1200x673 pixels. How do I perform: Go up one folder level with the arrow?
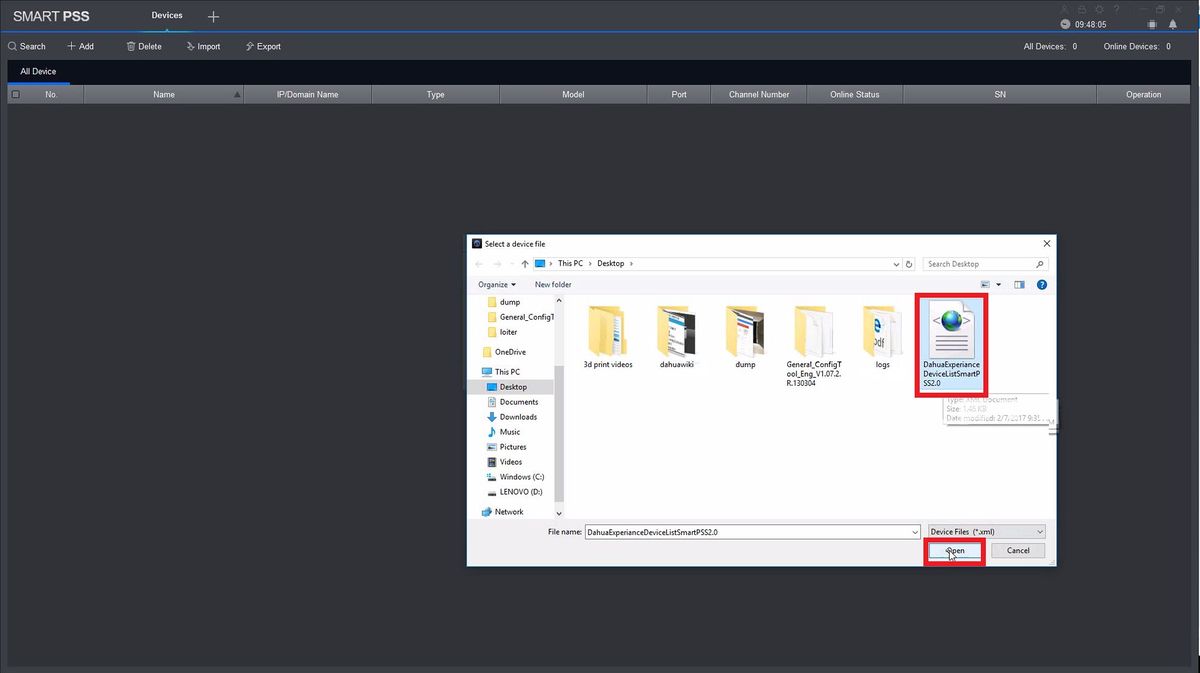click(x=525, y=264)
